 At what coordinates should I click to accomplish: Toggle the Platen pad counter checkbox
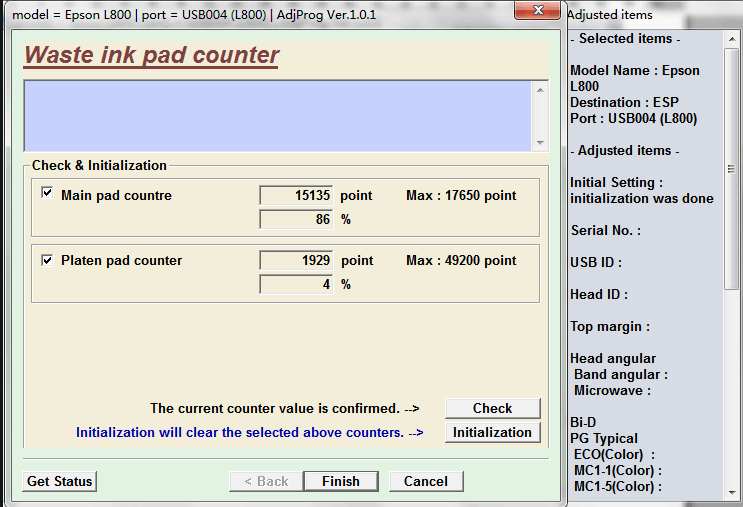[x=47, y=260]
